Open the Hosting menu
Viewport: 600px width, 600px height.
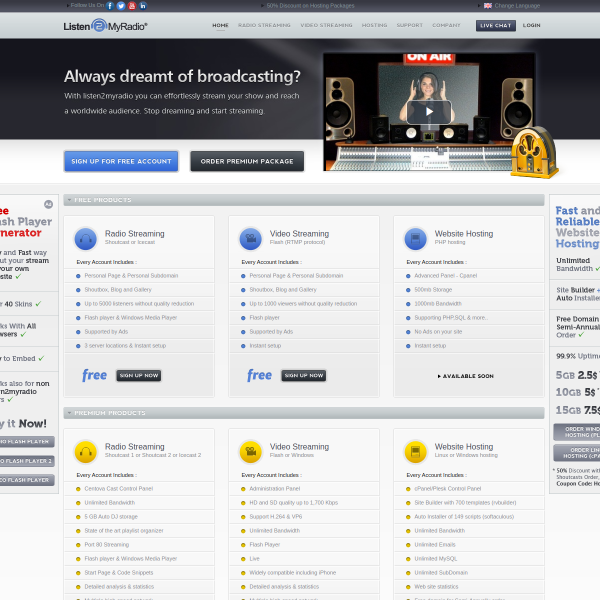[374, 25]
